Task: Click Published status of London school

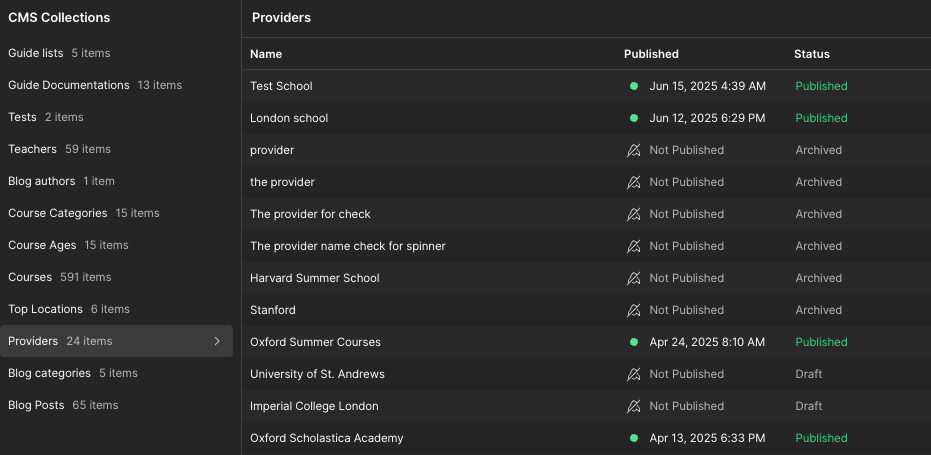Action: click(x=822, y=118)
